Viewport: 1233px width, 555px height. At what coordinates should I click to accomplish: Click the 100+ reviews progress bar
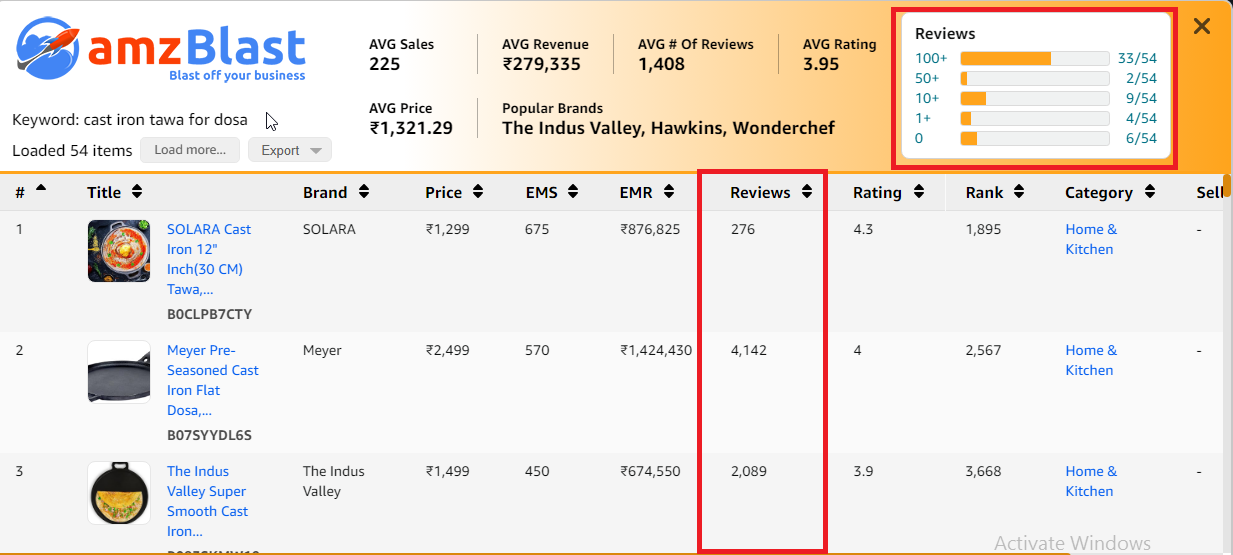(x=1035, y=58)
